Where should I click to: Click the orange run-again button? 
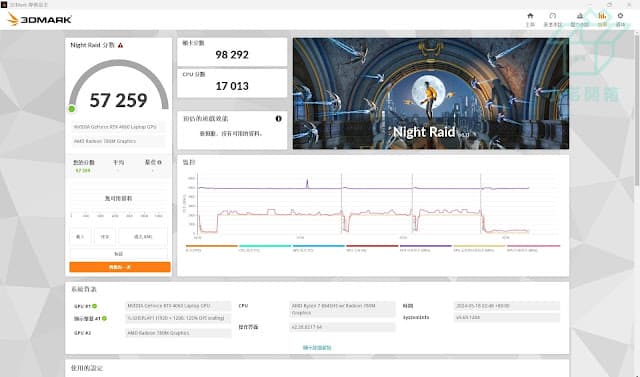120,267
